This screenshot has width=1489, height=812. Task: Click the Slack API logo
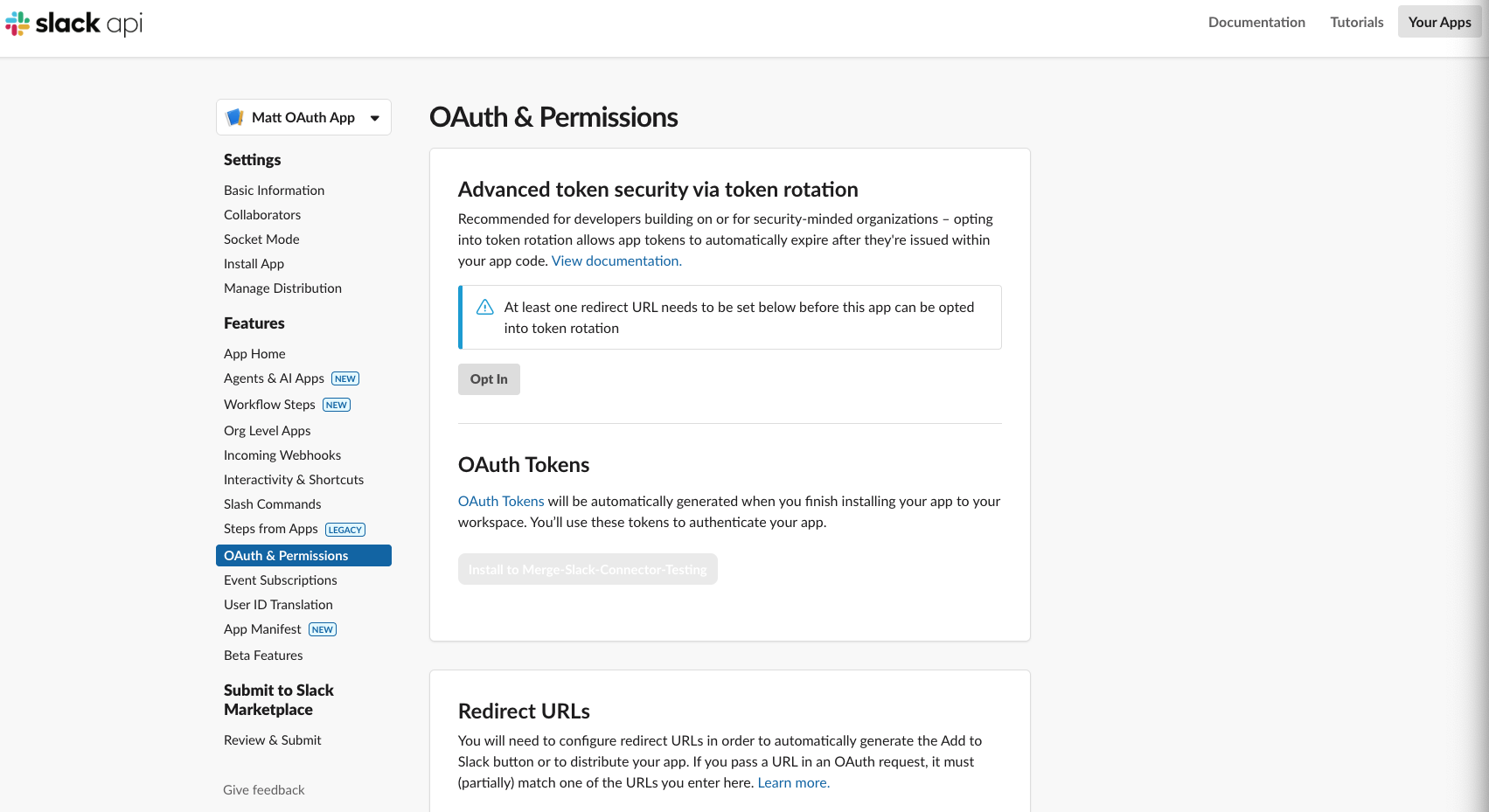(x=74, y=24)
